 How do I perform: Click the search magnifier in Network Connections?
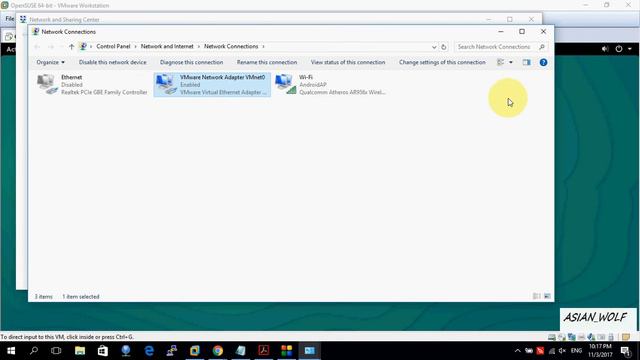pos(542,47)
